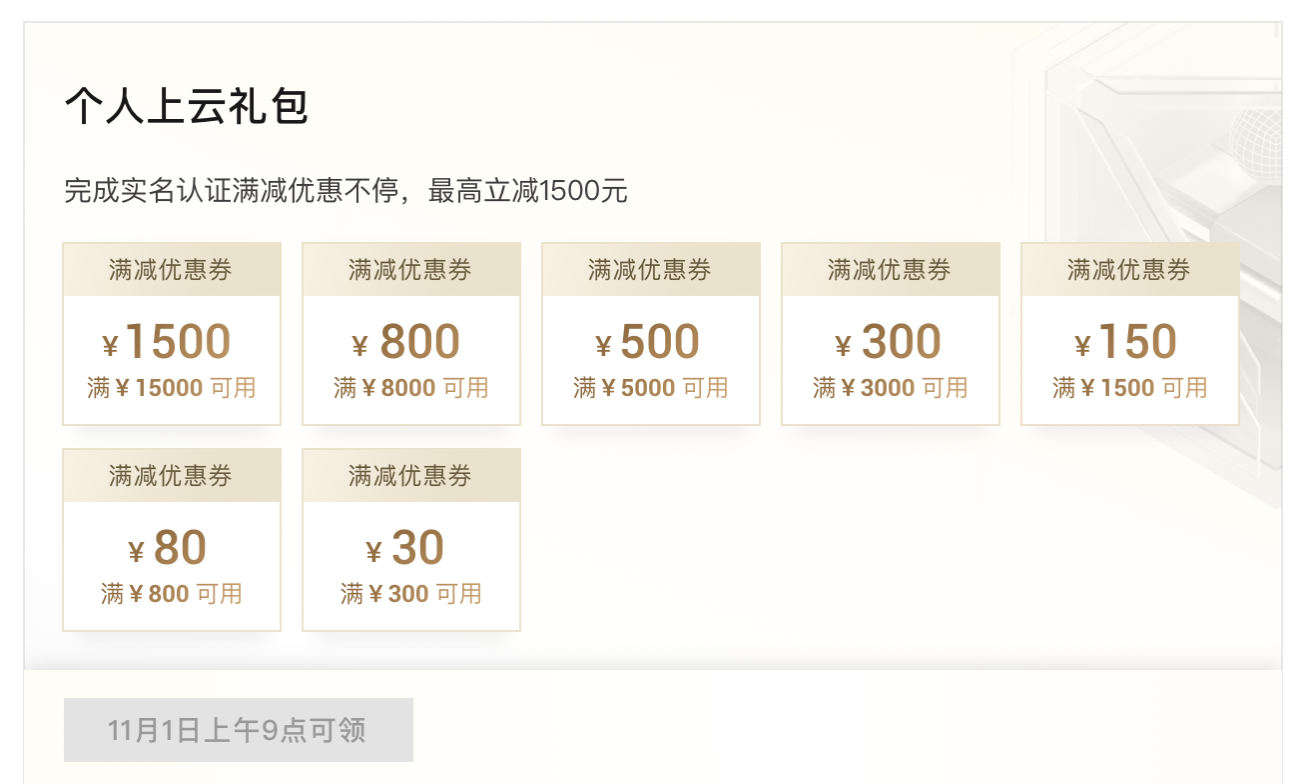Viewport: 1304px width, 784px height.
Task: Select the ¥500 满减优惠券 coupon
Action: click(x=651, y=341)
